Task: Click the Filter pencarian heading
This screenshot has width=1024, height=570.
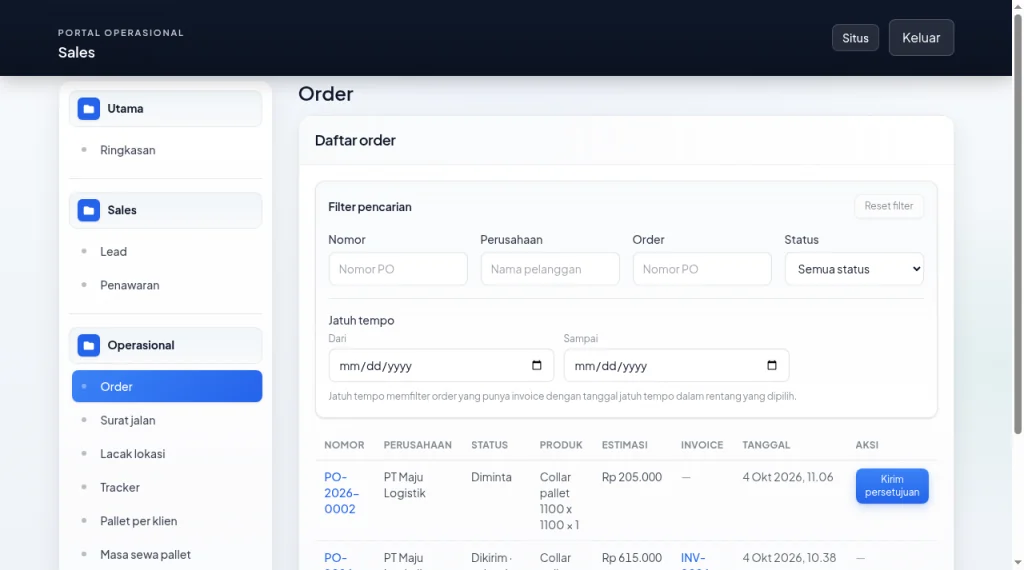Action: (x=370, y=207)
